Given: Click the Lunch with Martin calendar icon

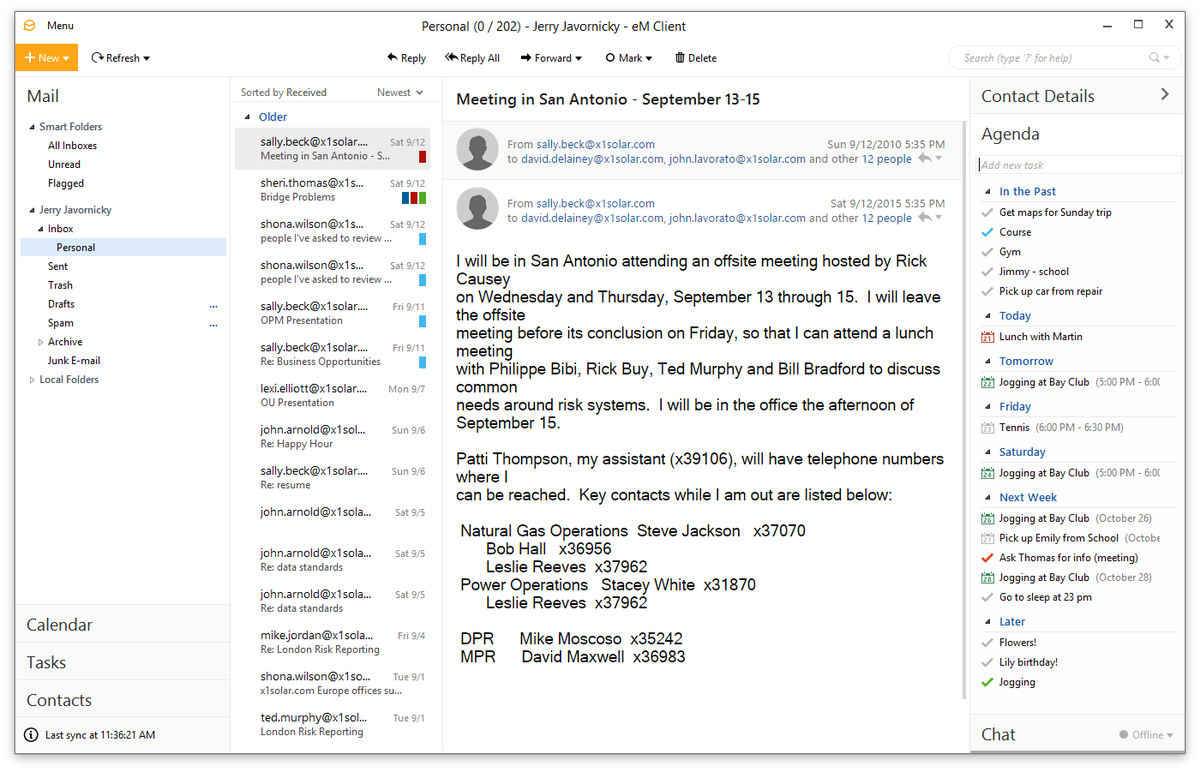Looking at the screenshot, I should coord(988,337).
